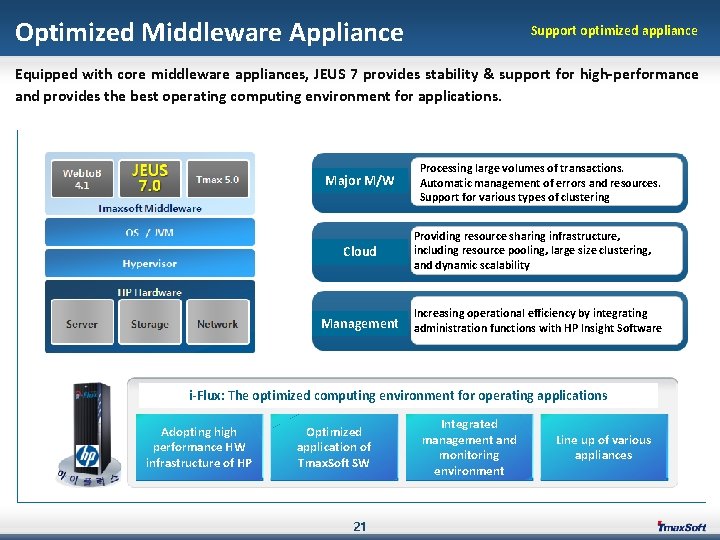Click the 'HP Hardware' heading
Viewport: 720px width, 540px height.
(x=150, y=292)
